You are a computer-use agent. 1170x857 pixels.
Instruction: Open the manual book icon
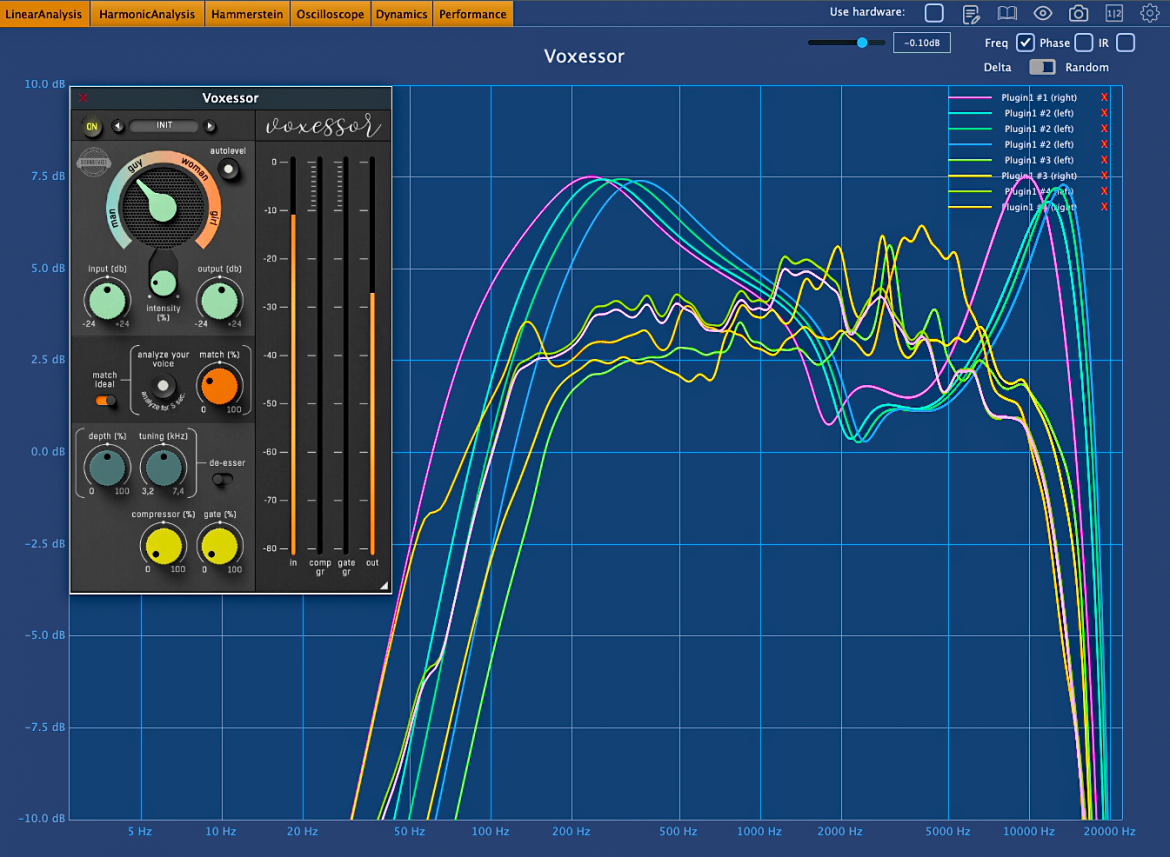point(1007,13)
